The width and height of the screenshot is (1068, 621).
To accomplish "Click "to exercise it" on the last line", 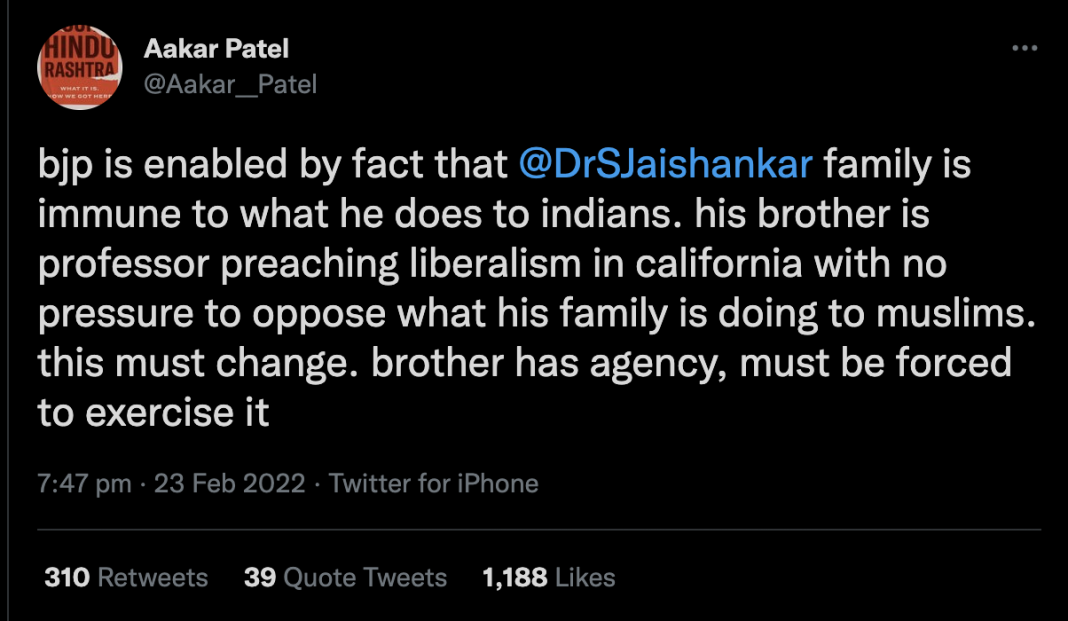I will 154,412.
